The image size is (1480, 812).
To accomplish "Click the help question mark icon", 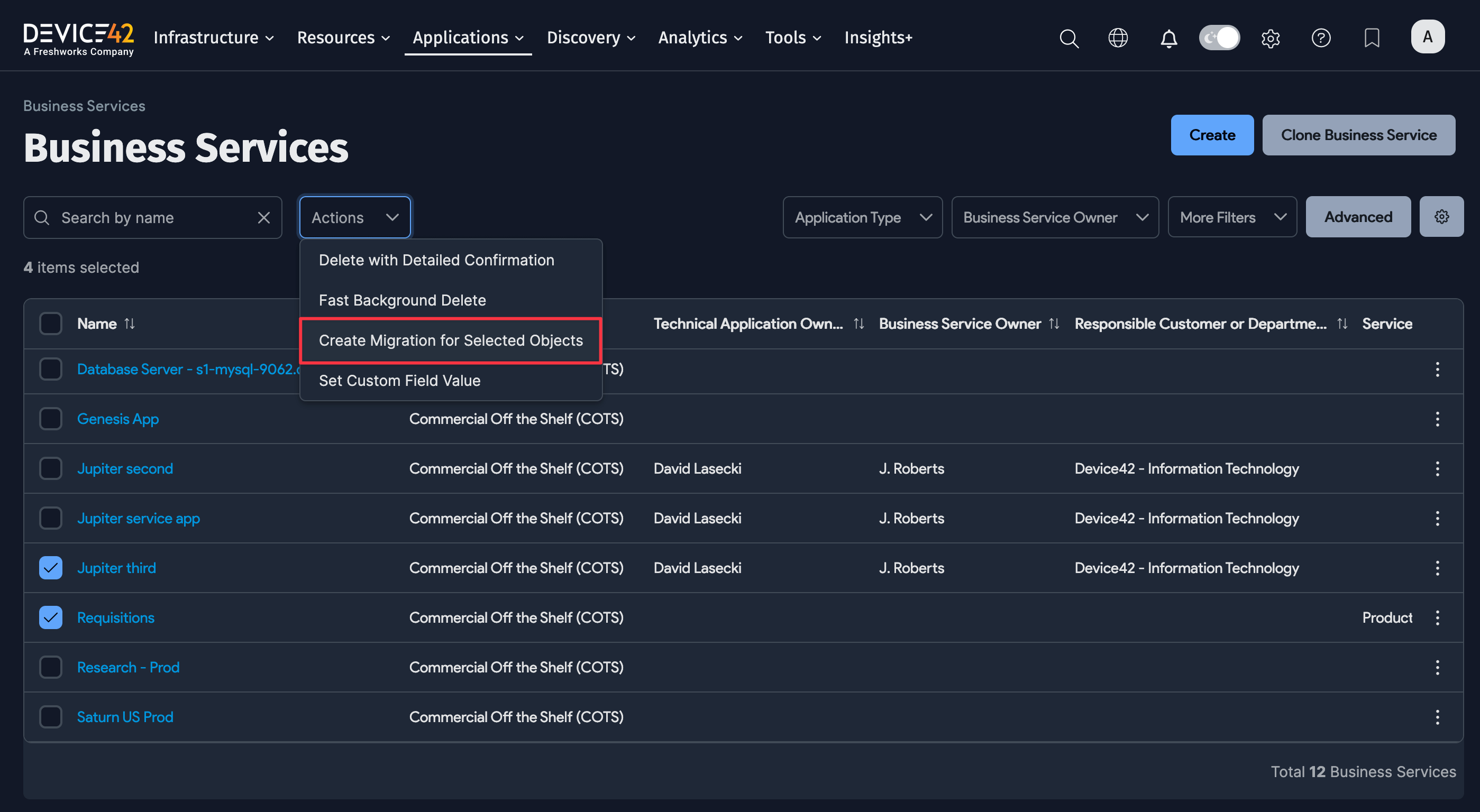I will point(1321,38).
